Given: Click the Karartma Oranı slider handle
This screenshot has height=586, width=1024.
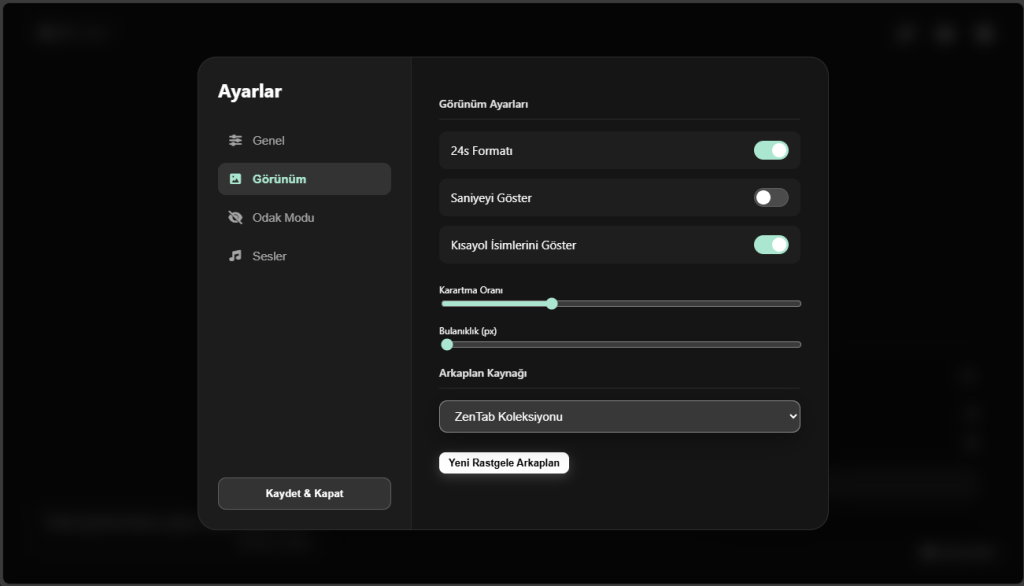Looking at the screenshot, I should point(551,304).
